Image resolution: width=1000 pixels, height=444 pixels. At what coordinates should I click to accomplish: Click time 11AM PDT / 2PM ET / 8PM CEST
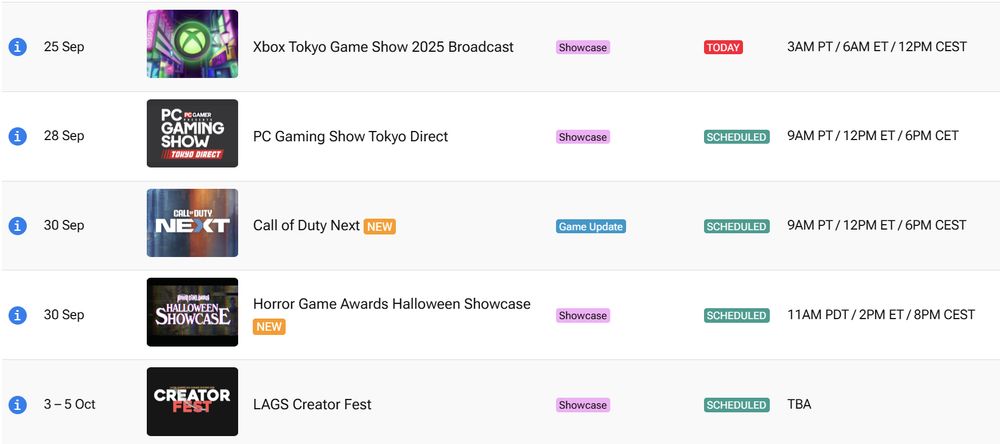click(x=881, y=314)
